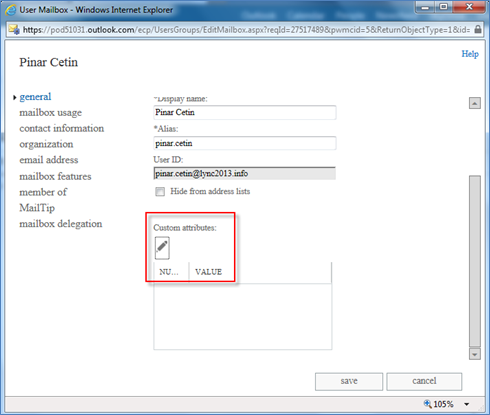This screenshot has height=415, width=490.
Task: Click the scroll down arrow button
Action: (x=475, y=354)
